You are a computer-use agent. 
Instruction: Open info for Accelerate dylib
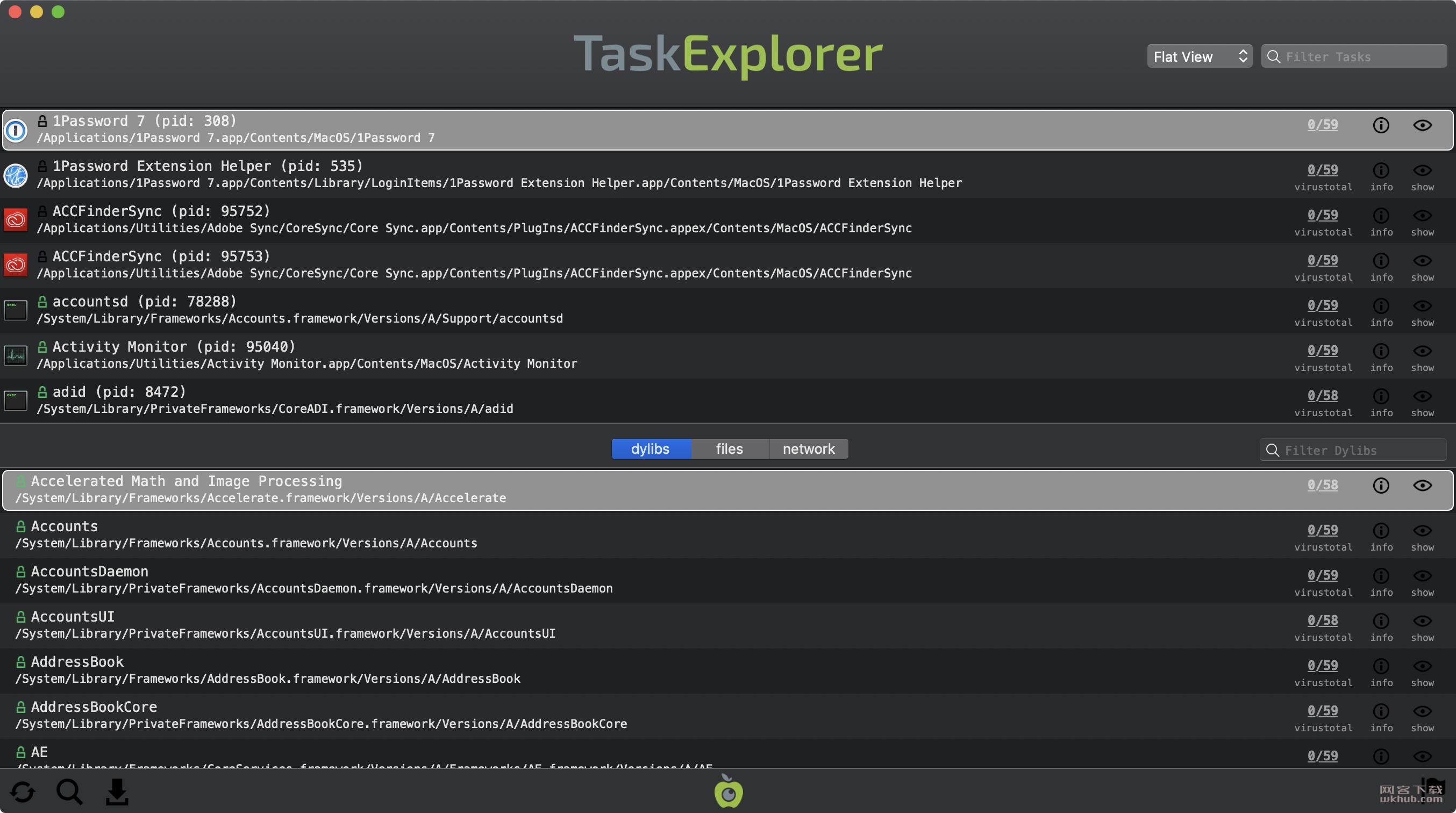[1381, 485]
